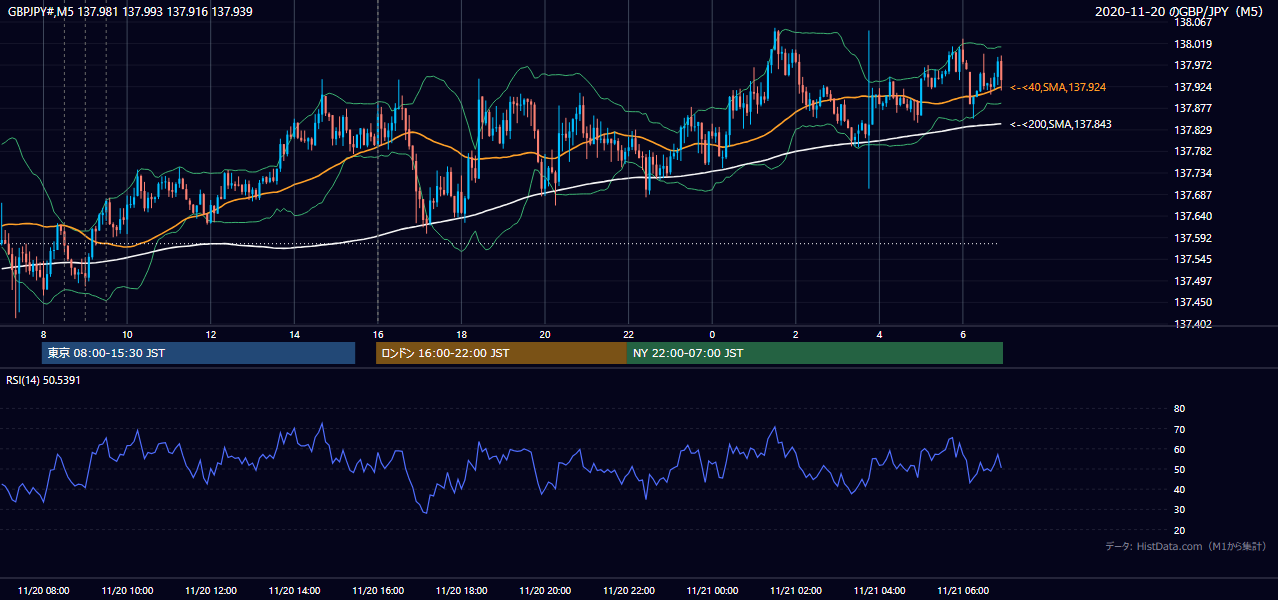Click hour label 8 under the price chart

(43, 334)
